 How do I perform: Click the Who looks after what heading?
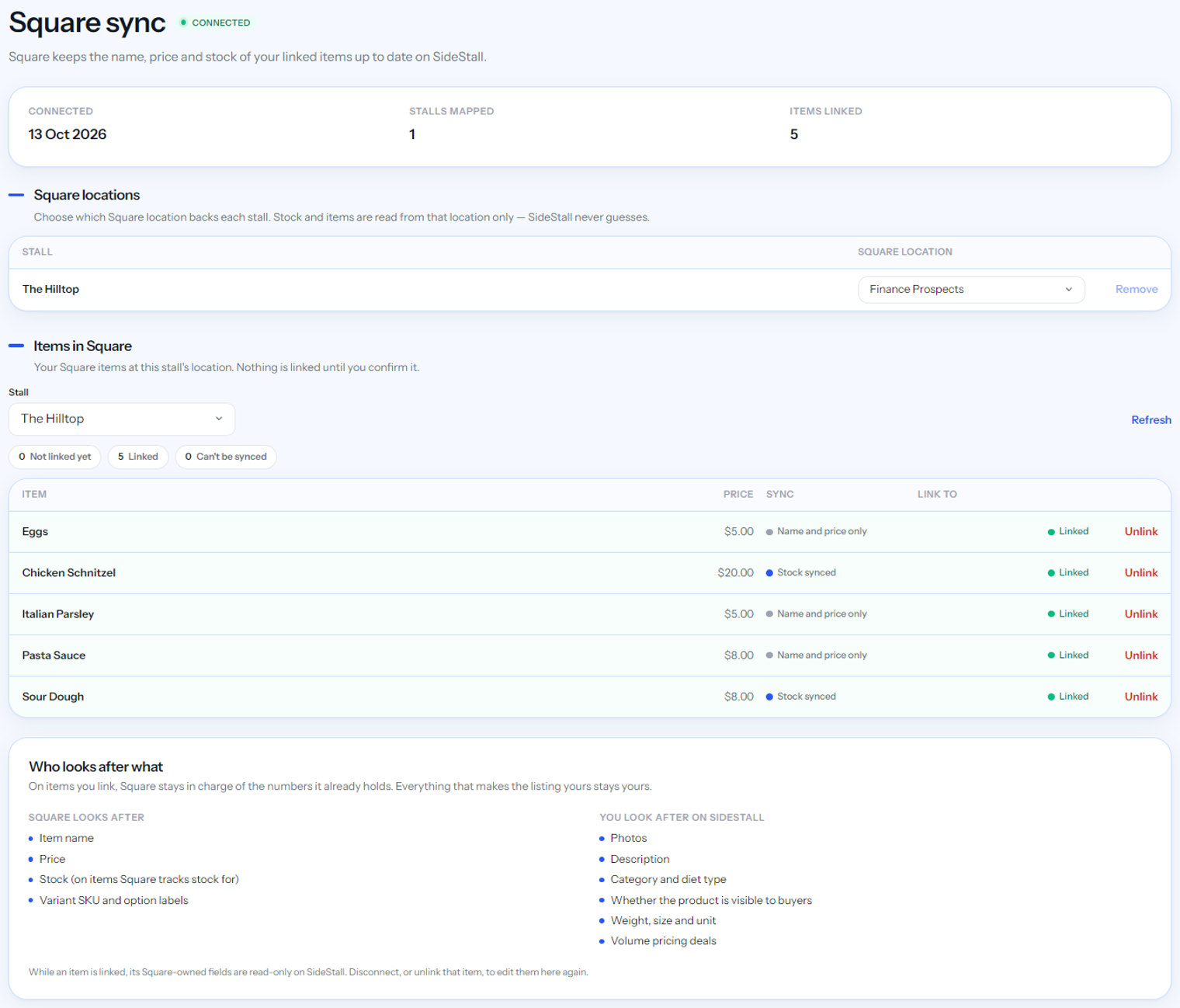point(95,767)
